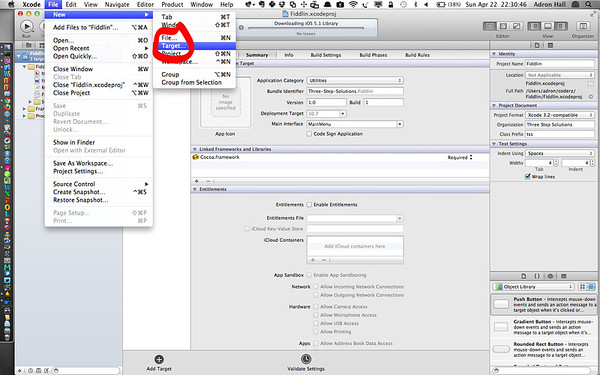
Task: Open the Organizer window icon
Action: [583, 26]
